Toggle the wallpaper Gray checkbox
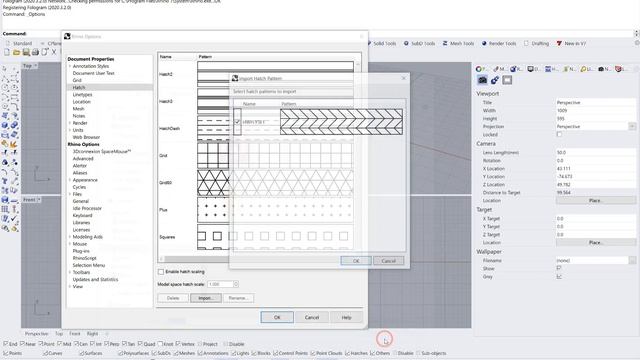640x360 pixels. tap(559, 276)
